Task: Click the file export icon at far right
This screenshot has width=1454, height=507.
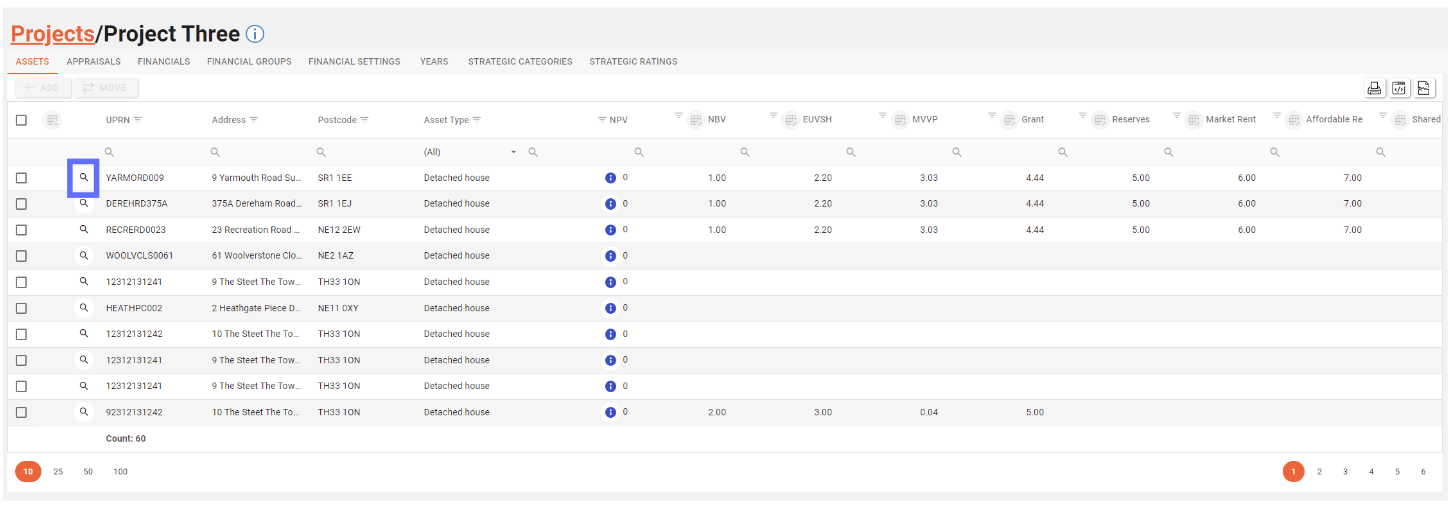Action: (x=1425, y=88)
